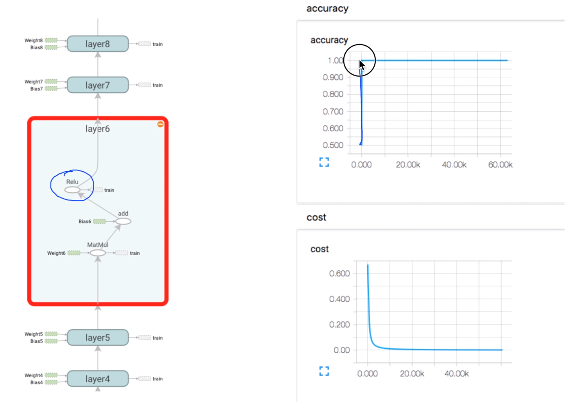Image resolution: width=579 pixels, height=402 pixels.
Task: Click the 60.00k x-axis label on accuracy chart
Action: pos(500,165)
